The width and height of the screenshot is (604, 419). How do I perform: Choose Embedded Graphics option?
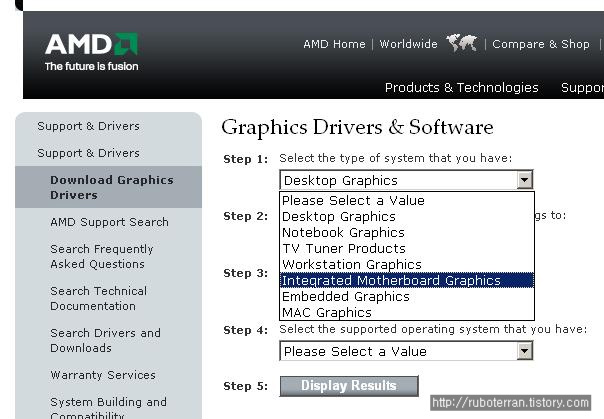point(407,296)
